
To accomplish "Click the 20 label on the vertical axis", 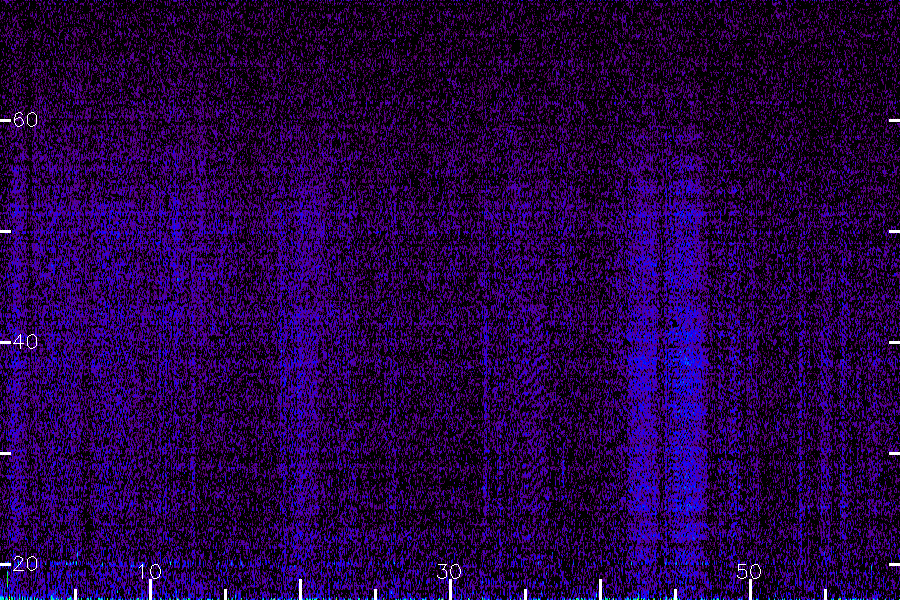I will click(x=25, y=563).
